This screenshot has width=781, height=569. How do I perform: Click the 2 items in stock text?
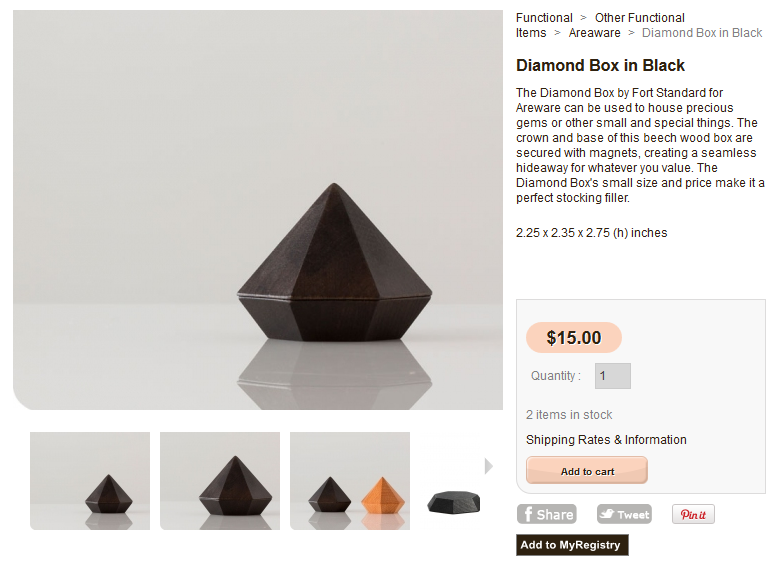[569, 415]
